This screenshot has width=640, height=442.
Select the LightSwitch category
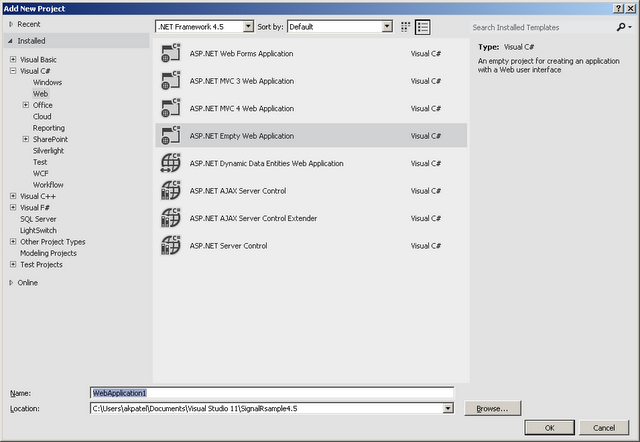[x=38, y=230]
